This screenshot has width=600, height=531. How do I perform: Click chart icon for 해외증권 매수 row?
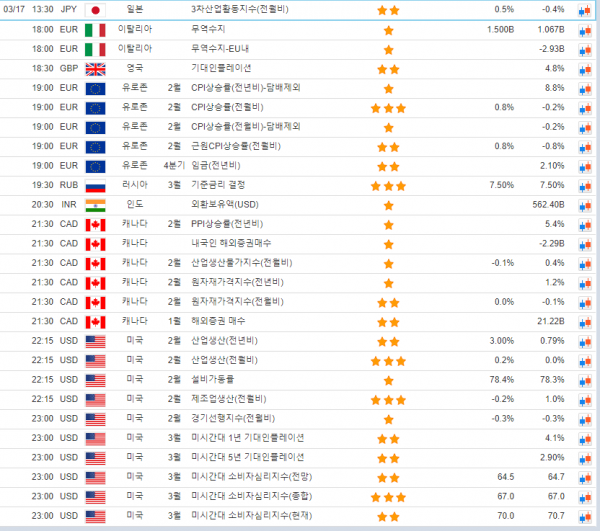tap(583, 321)
